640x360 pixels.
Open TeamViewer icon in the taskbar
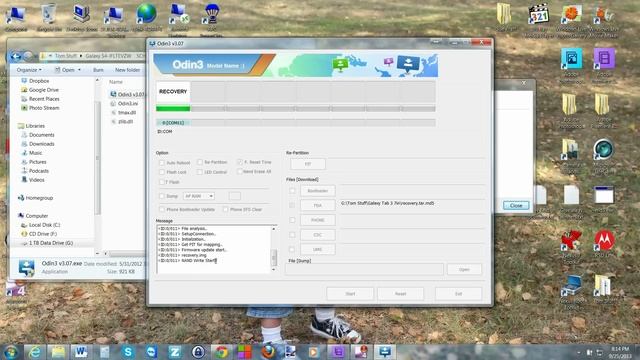pyautogui.click(x=151, y=351)
